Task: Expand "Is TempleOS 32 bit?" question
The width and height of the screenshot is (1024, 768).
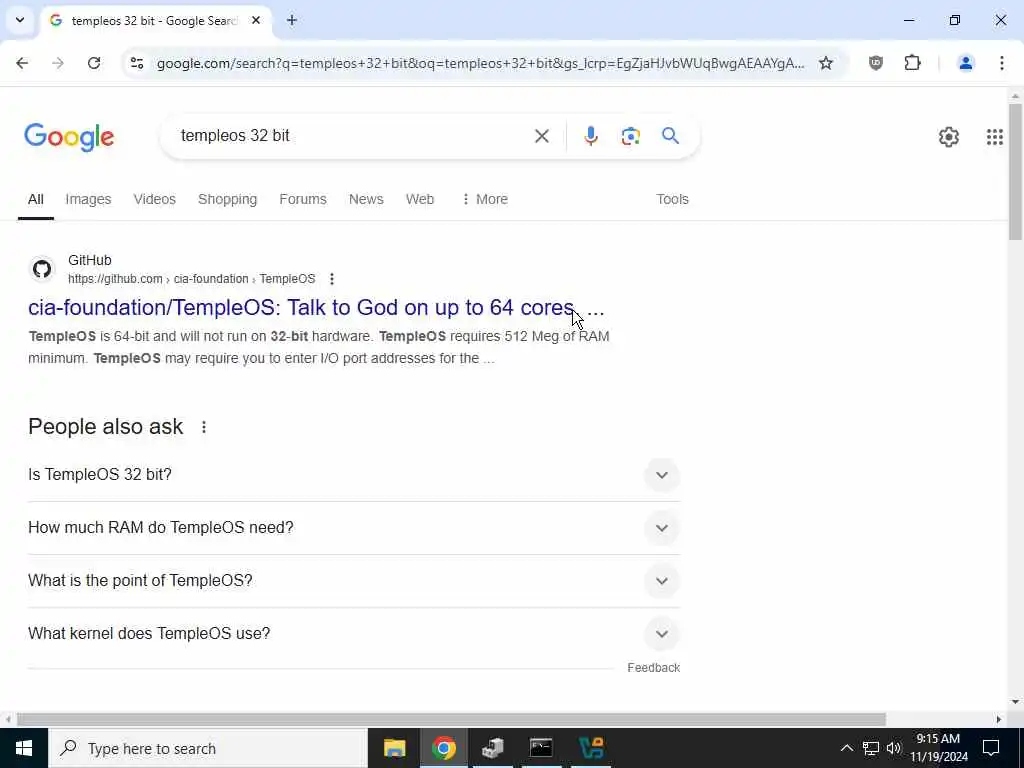Action: [354, 475]
